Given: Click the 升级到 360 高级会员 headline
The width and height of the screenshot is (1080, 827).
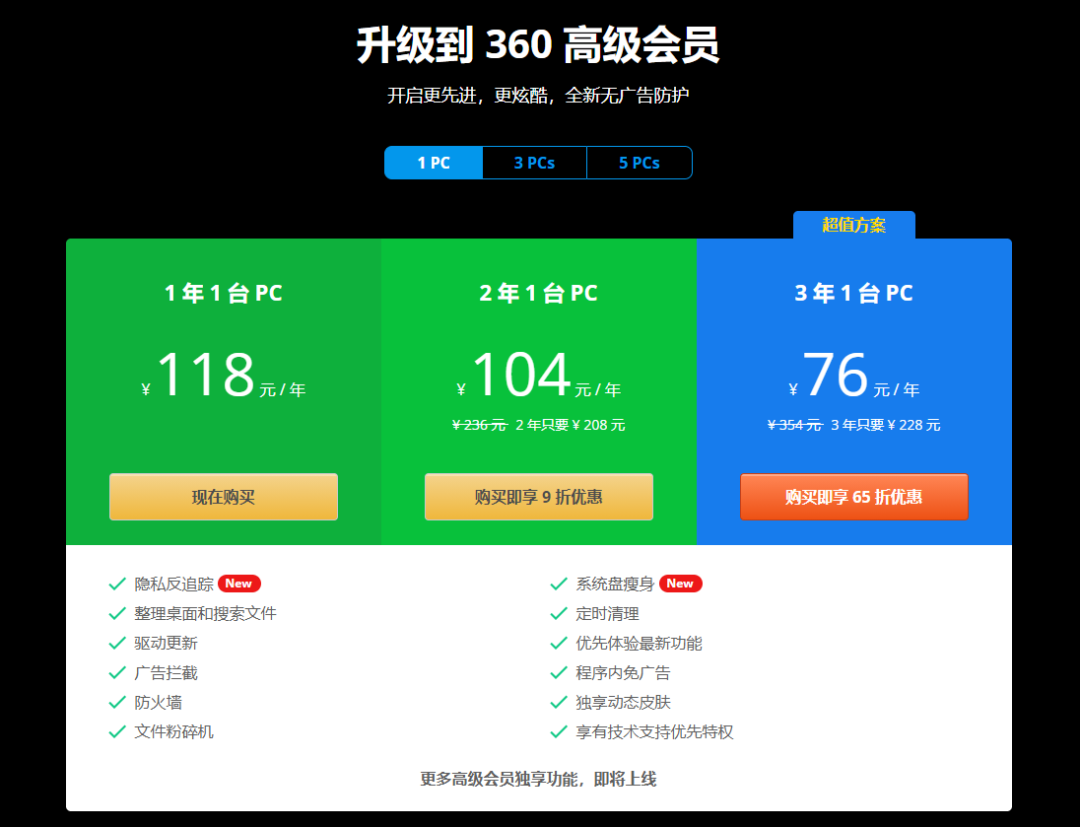Looking at the screenshot, I should (540, 45).
